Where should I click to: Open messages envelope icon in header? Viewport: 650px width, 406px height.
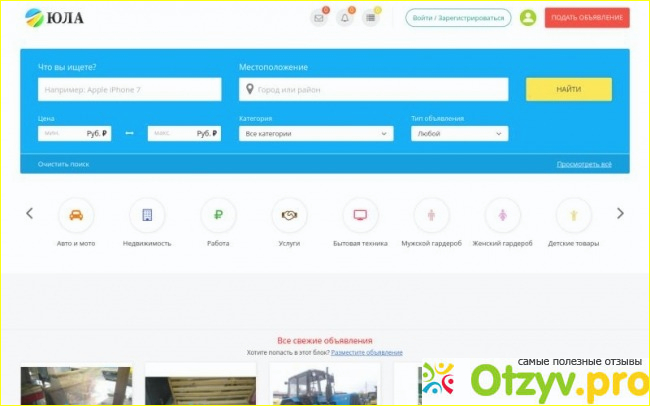click(319, 18)
